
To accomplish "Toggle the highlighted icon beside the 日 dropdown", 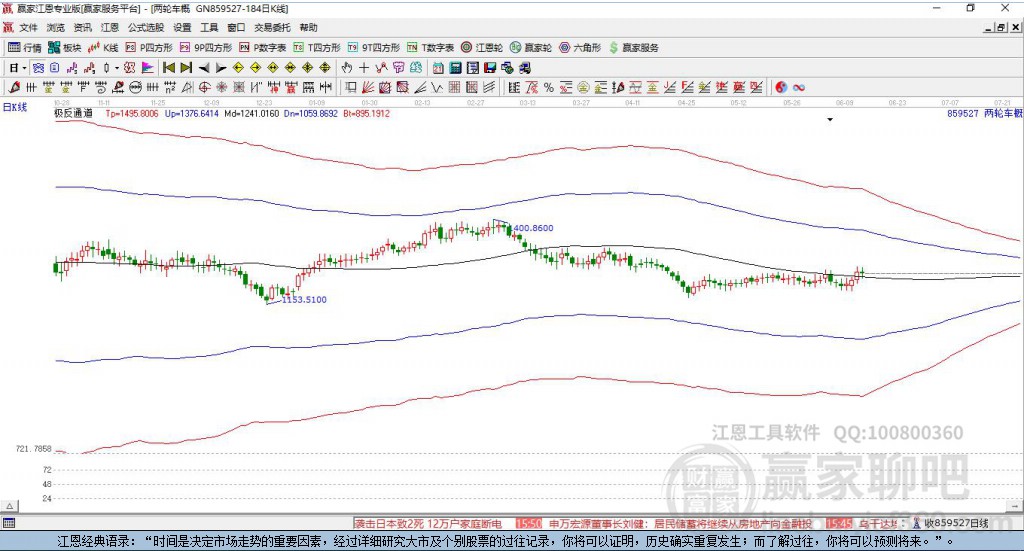I will click(x=39, y=68).
